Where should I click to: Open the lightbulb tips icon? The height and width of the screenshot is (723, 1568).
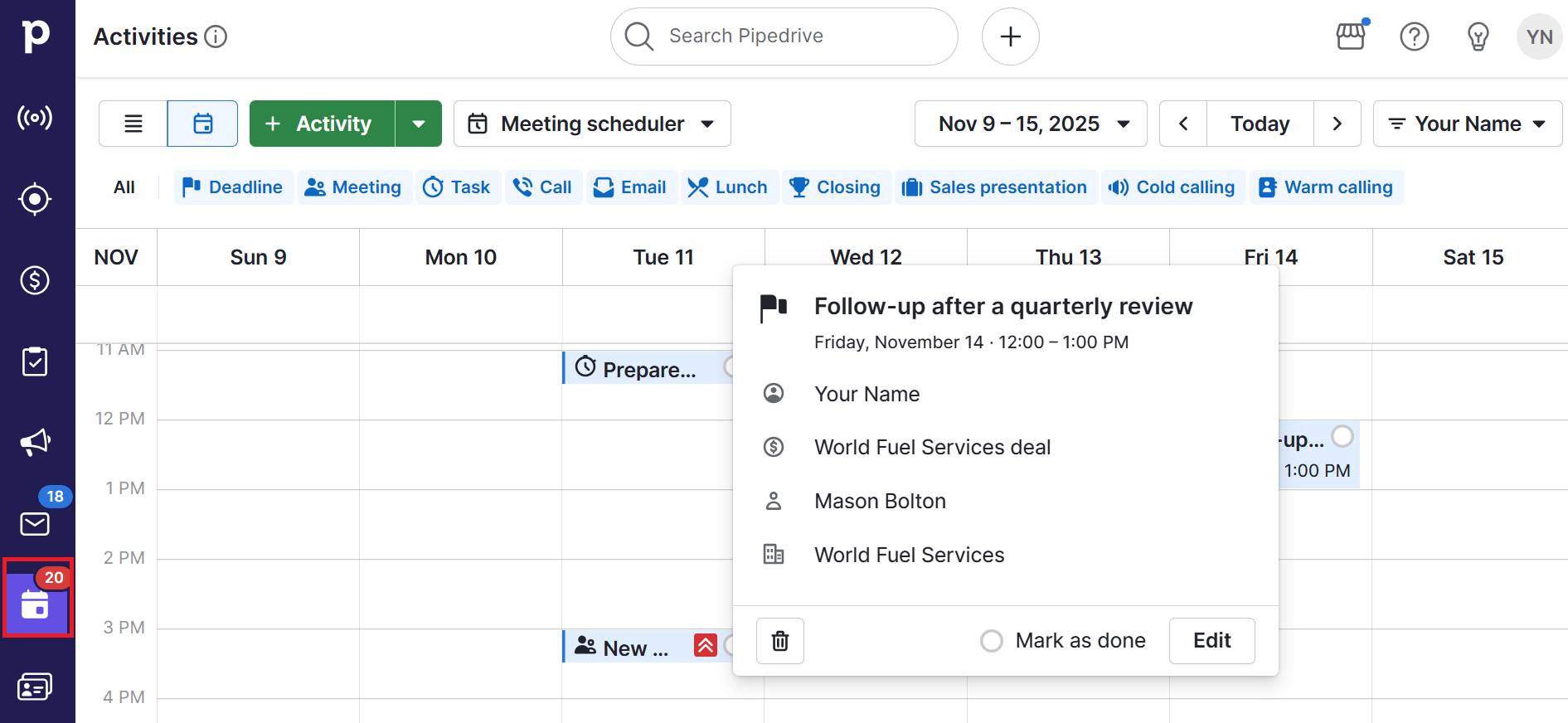(1478, 36)
